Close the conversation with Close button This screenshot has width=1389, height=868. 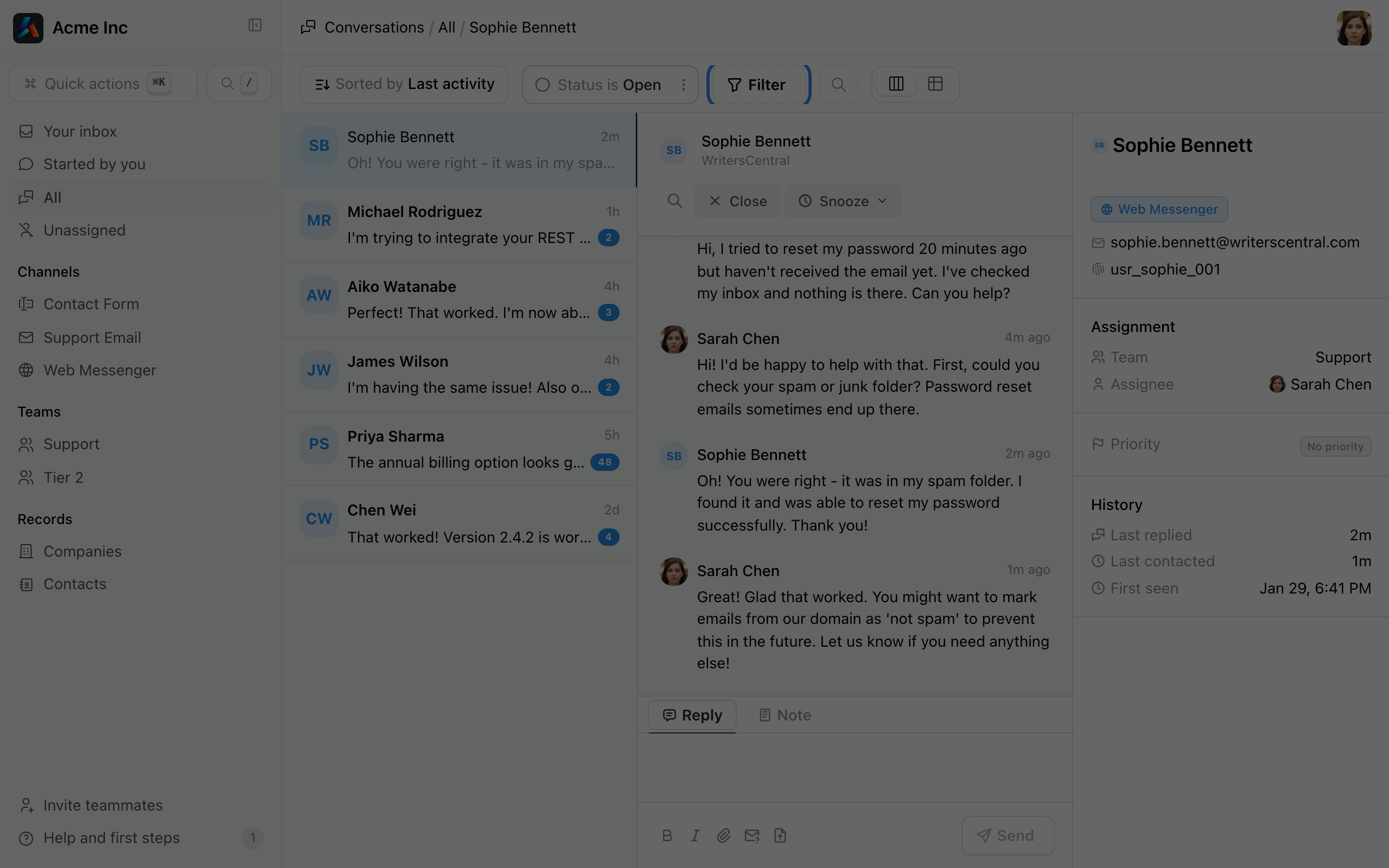coord(737,201)
